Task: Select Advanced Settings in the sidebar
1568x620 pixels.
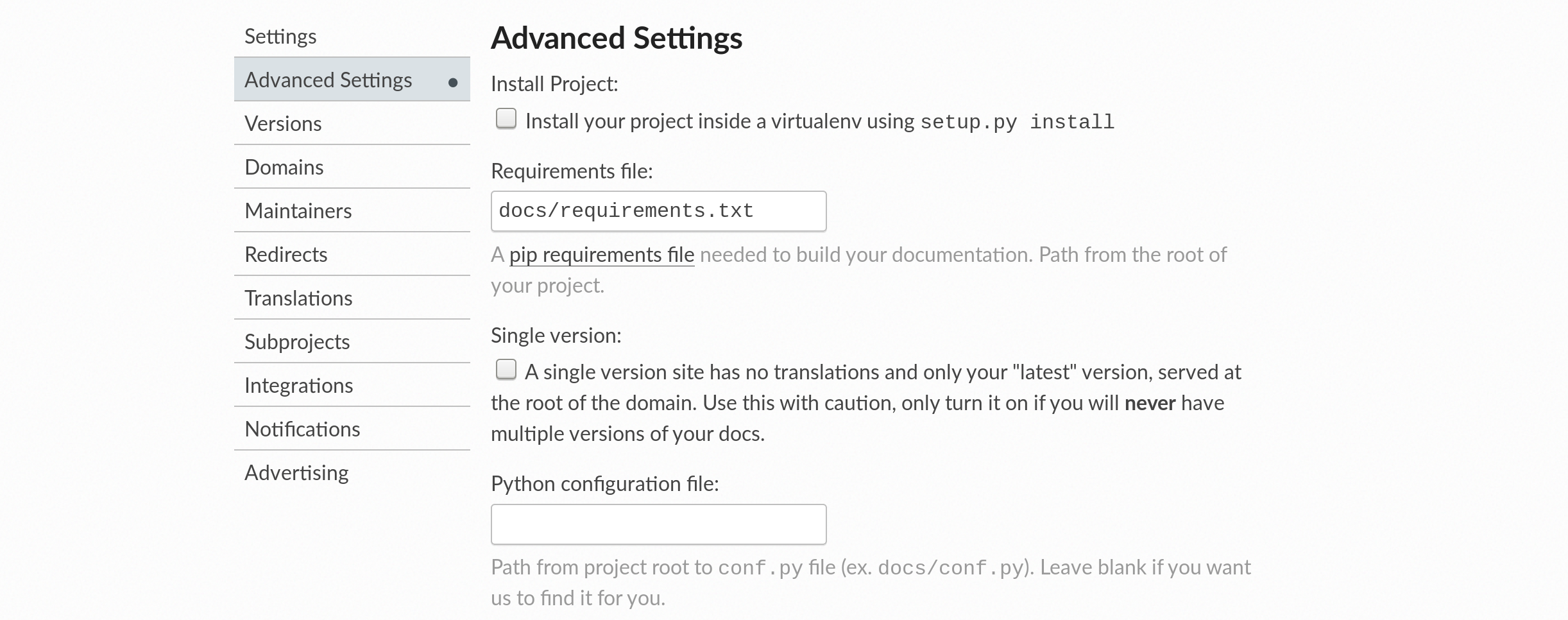Action: (x=328, y=80)
